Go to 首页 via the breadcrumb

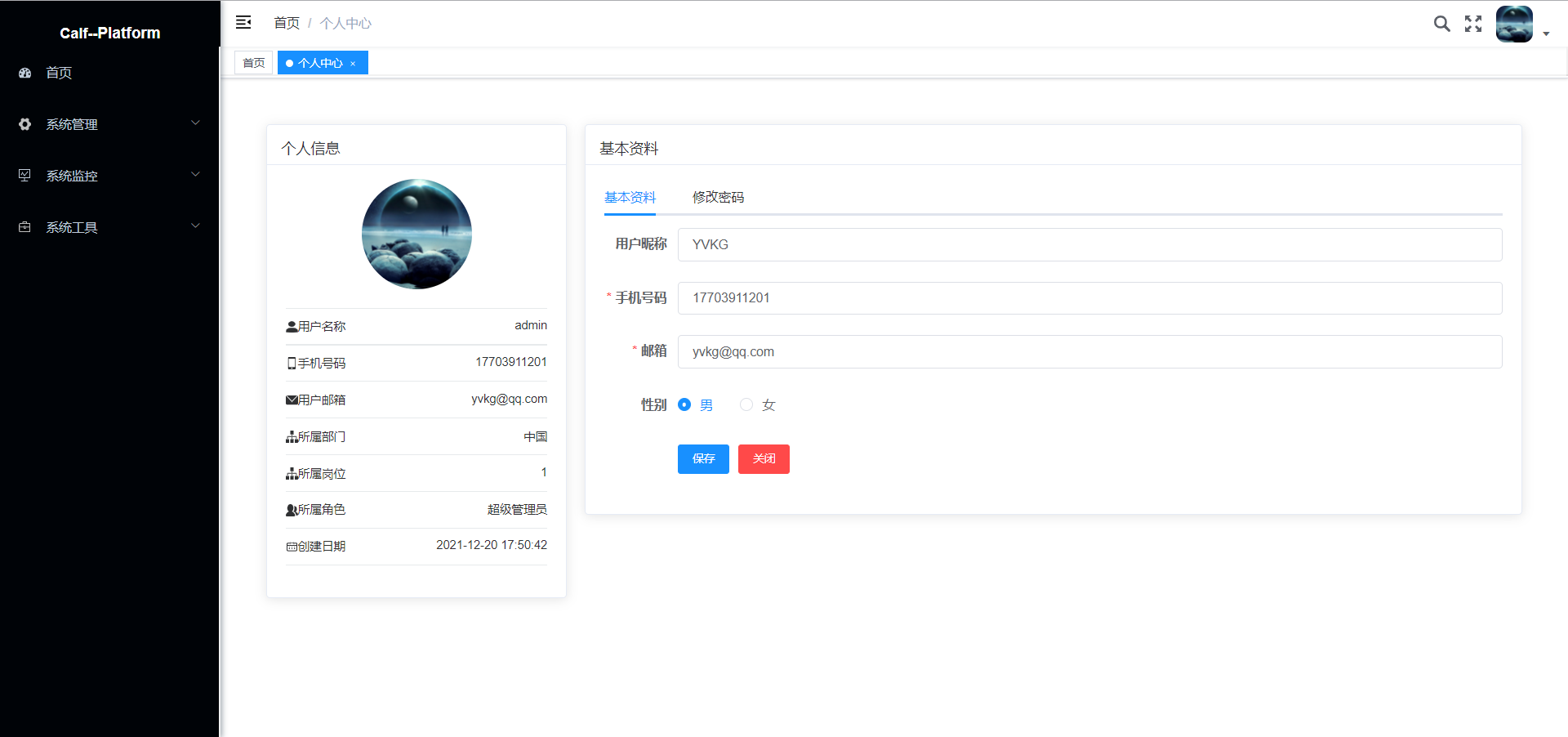point(287,23)
